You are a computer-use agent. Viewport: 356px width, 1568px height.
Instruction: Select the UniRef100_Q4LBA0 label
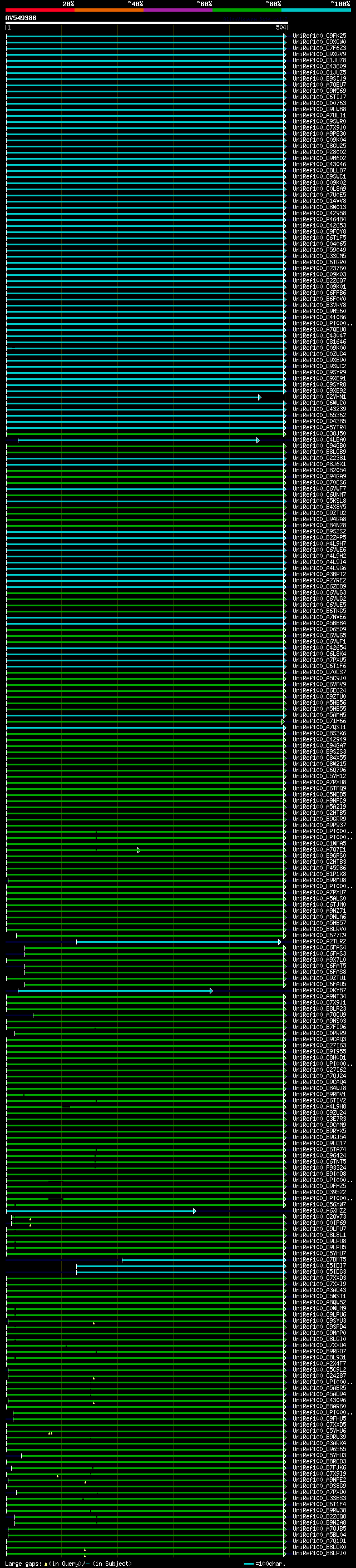(x=319, y=440)
